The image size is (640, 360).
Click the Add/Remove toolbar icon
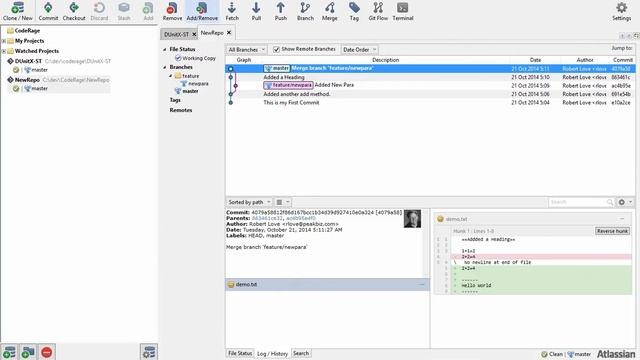(x=202, y=11)
